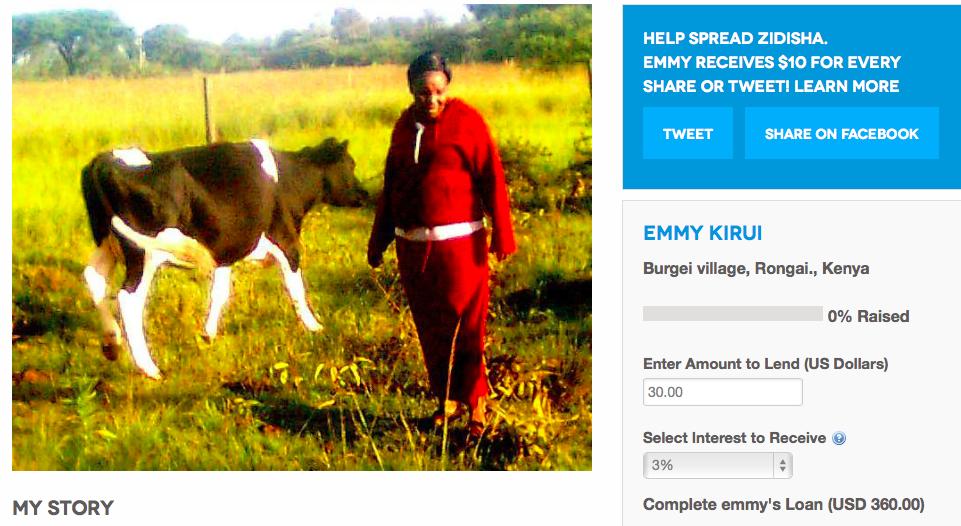Image resolution: width=961 pixels, height=526 pixels.
Task: Click the 0% raised progress bar
Action: click(x=732, y=314)
